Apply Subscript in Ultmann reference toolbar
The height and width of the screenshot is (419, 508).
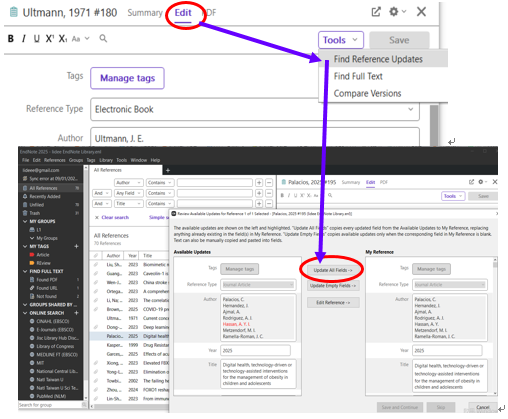[x=63, y=39]
